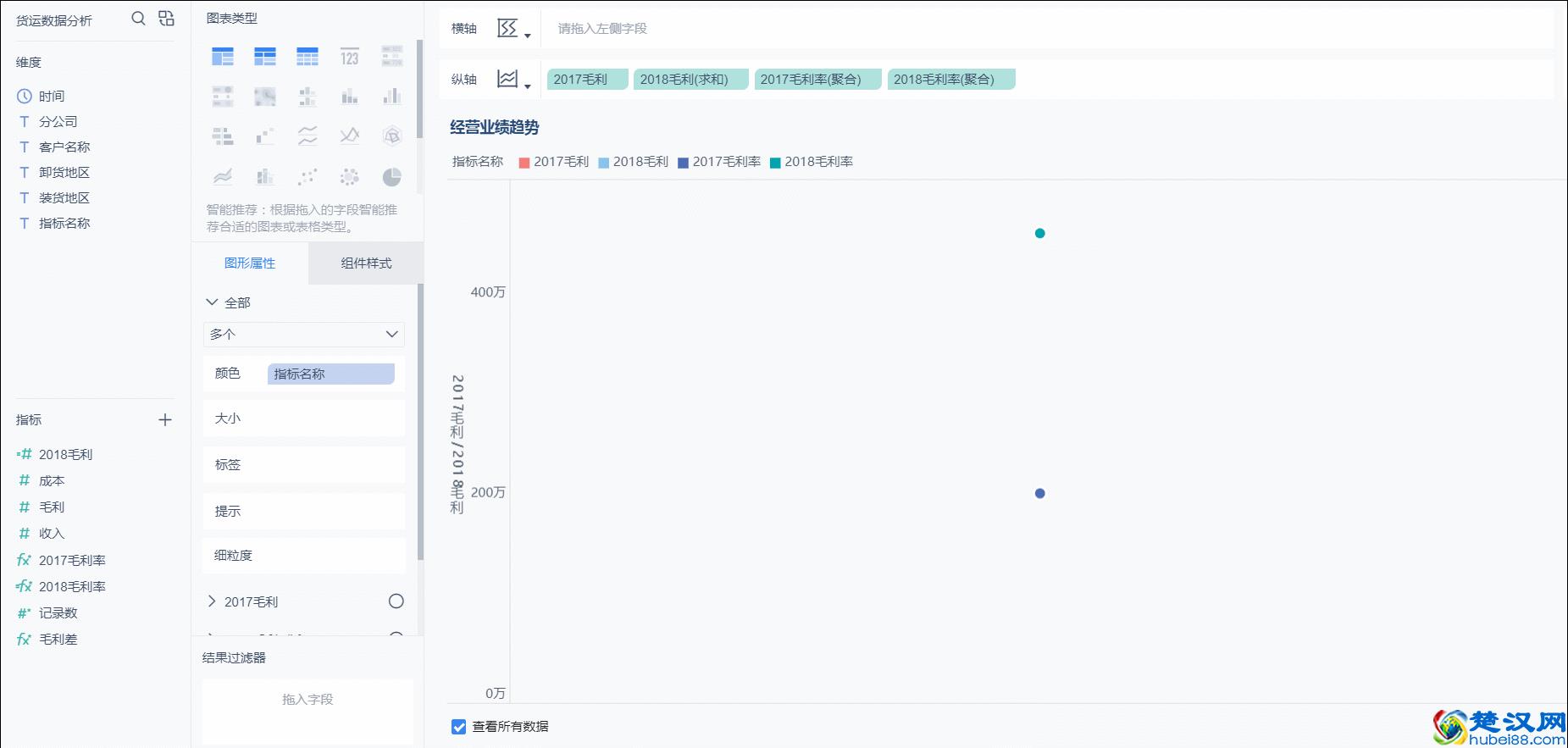Switch to the 图形属性 tab

coord(250,263)
